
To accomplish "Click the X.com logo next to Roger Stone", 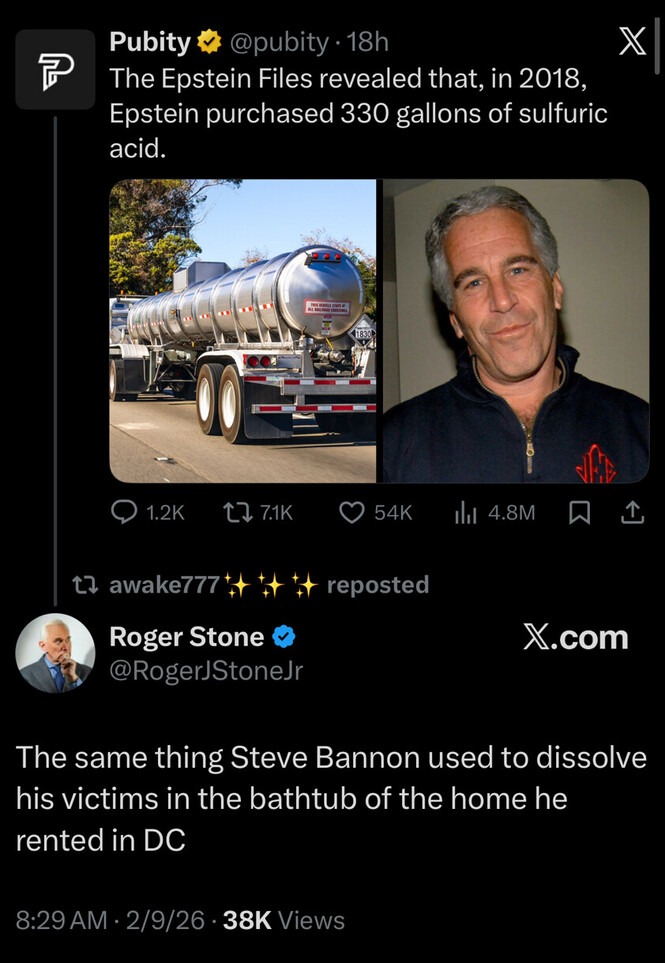I will pos(577,638).
